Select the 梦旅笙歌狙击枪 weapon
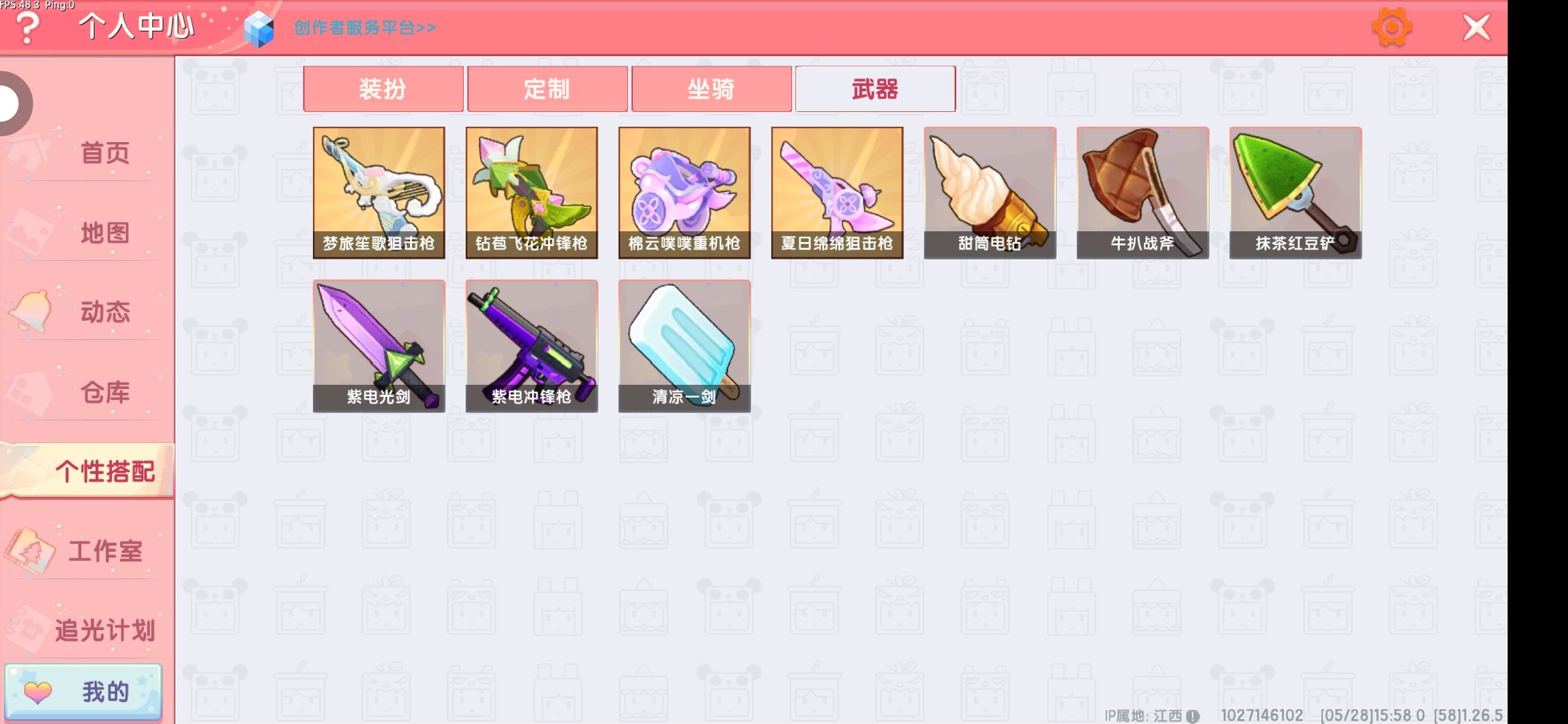Viewport: 1568px width, 724px height. pyautogui.click(x=379, y=193)
